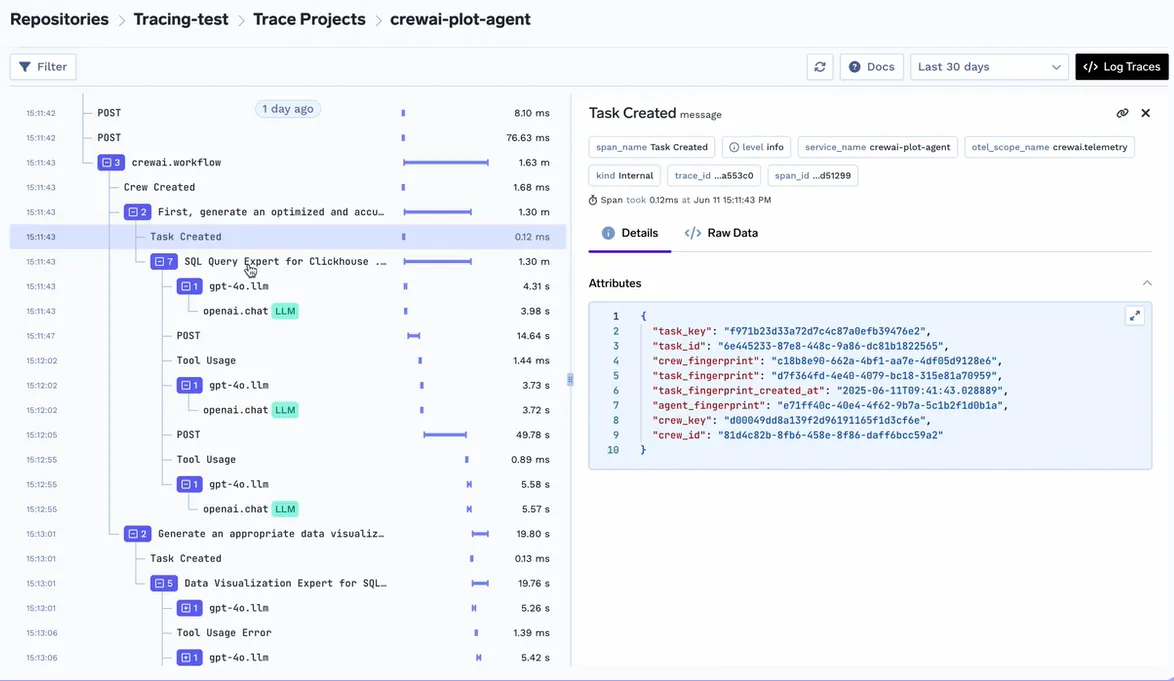Image resolution: width=1174 pixels, height=681 pixels.
Task: Close the Task Created details panel
Action: point(1146,112)
